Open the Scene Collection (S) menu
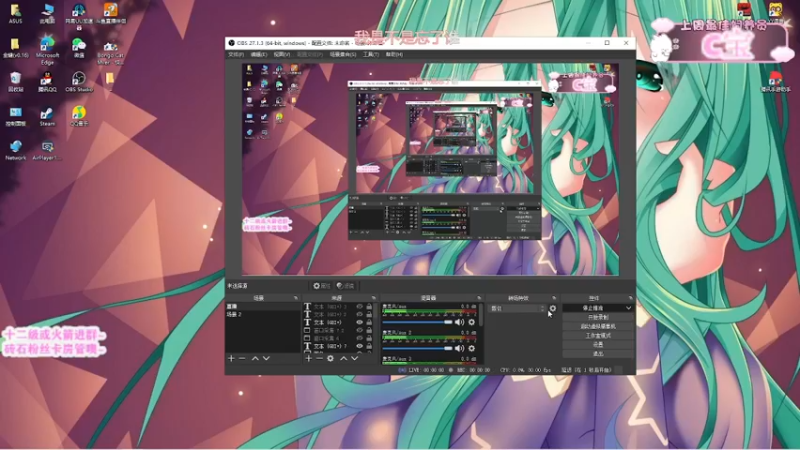 [343, 54]
